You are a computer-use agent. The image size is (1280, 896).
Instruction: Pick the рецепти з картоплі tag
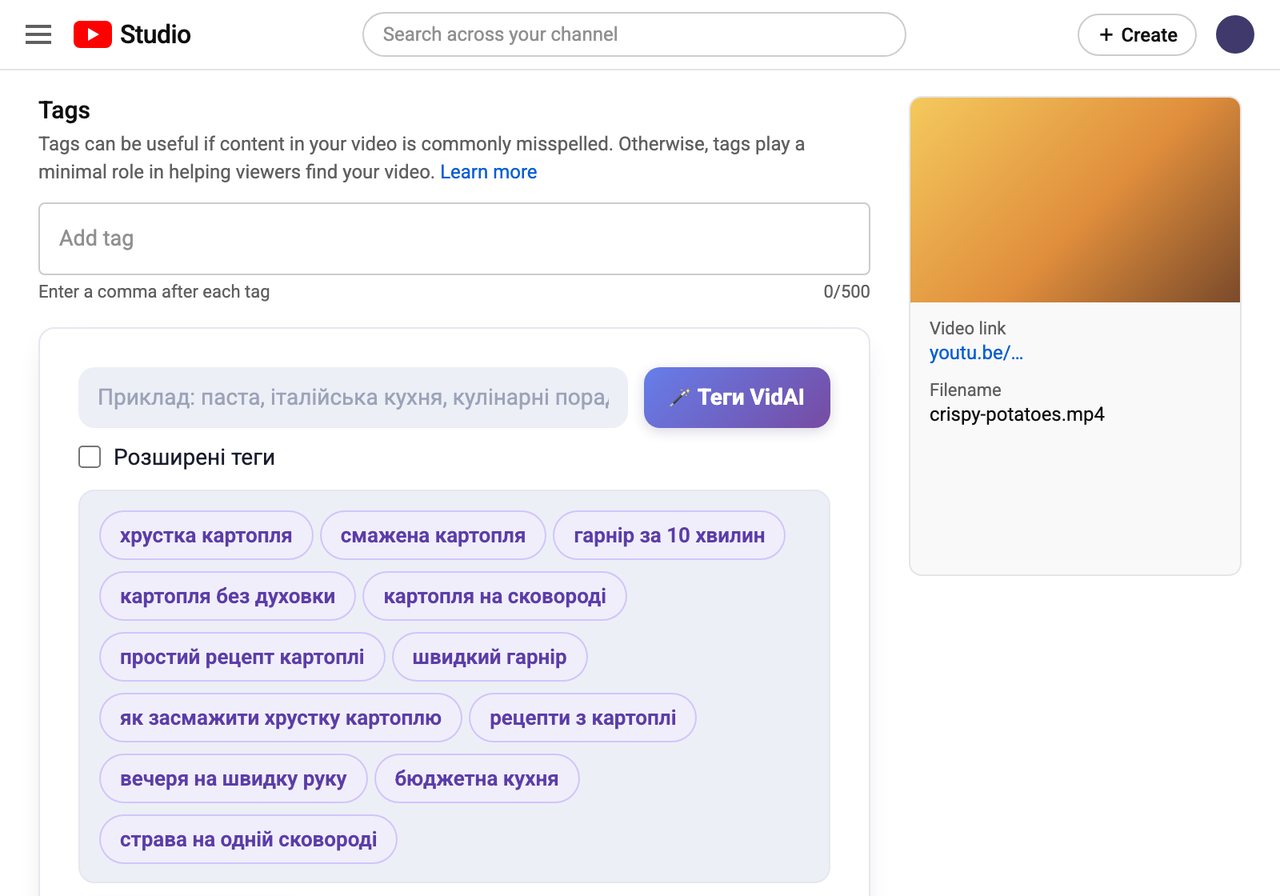(582, 718)
